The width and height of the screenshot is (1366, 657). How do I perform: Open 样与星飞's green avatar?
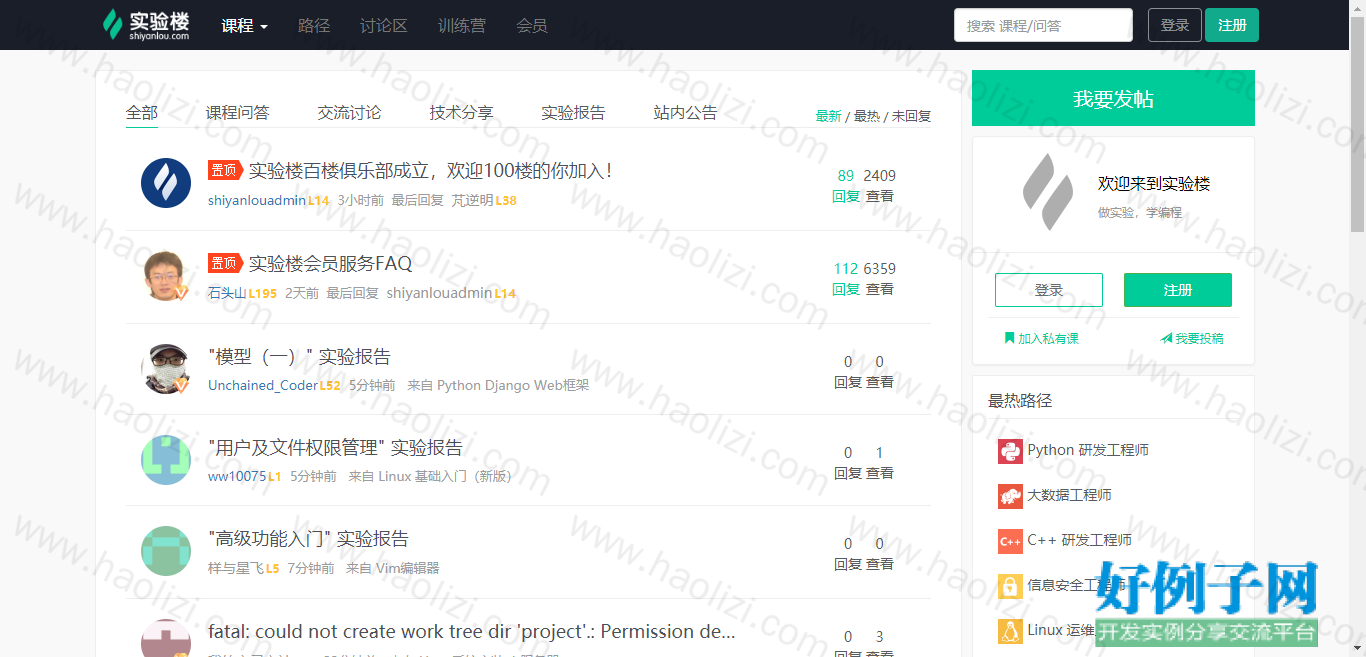point(166,551)
